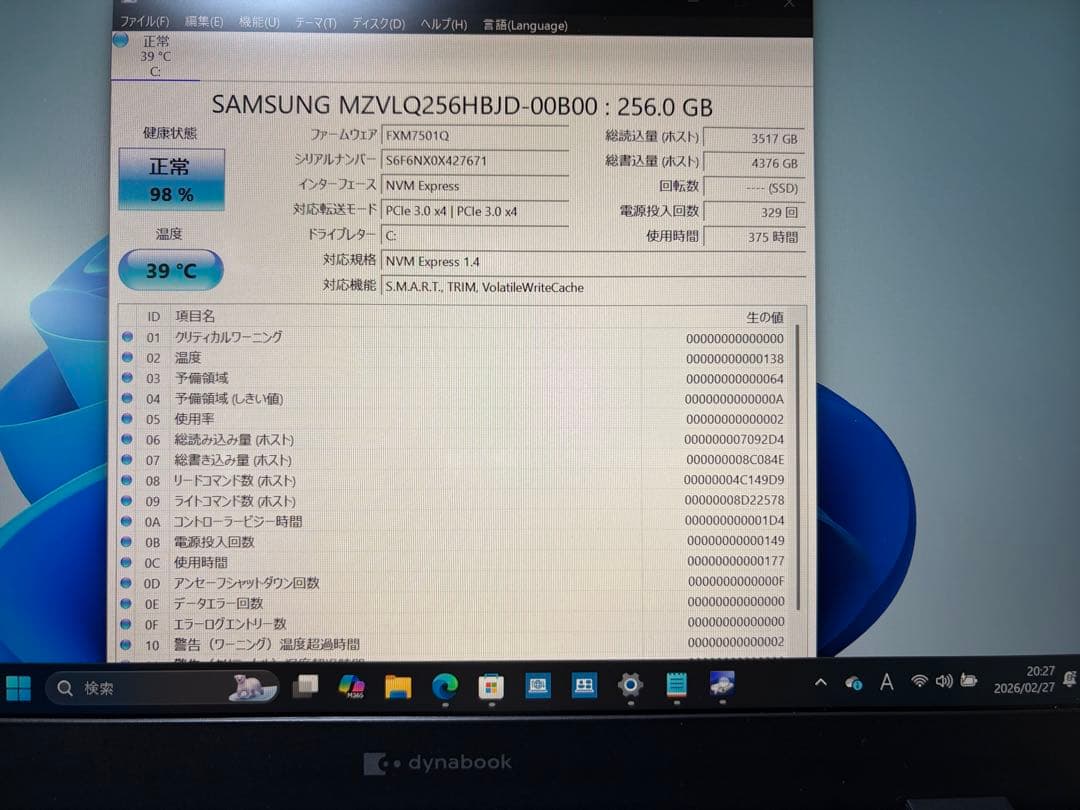Open Windows Settings from the taskbar
1080x810 pixels.
631,686
